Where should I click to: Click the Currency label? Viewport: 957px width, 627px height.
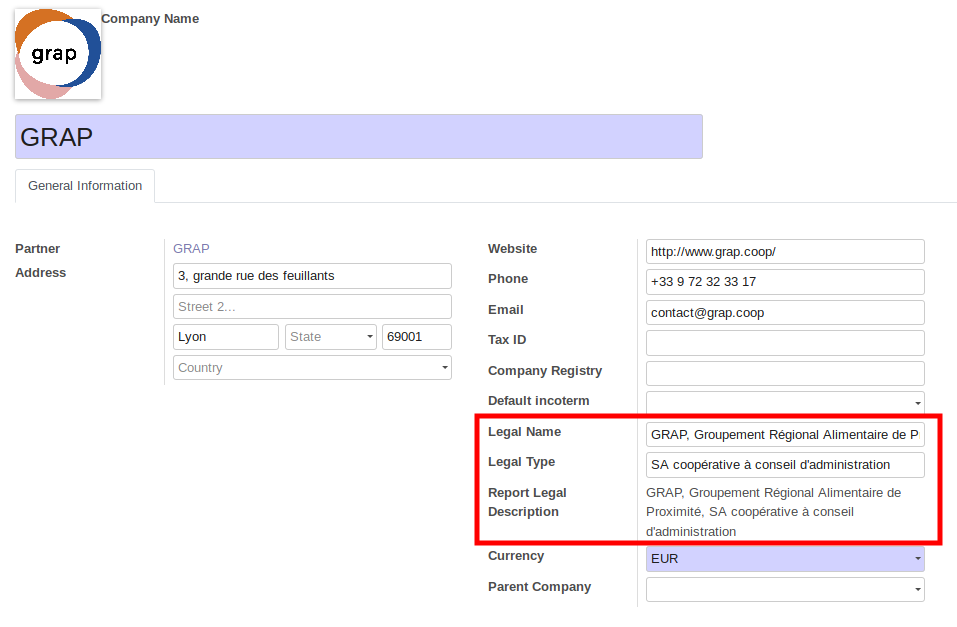[516, 556]
